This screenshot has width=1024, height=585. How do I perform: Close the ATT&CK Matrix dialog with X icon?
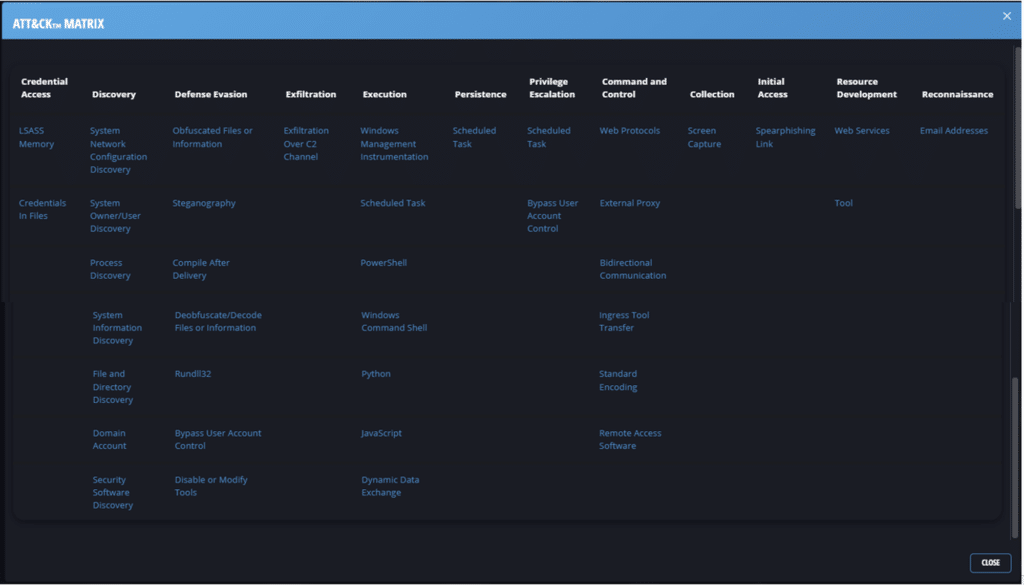click(x=1007, y=16)
